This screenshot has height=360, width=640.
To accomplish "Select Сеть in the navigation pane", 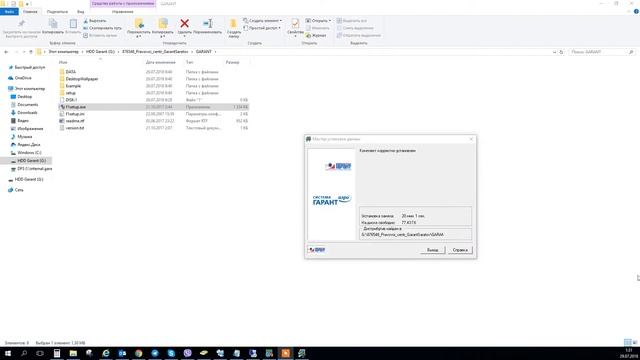I will (x=19, y=190).
